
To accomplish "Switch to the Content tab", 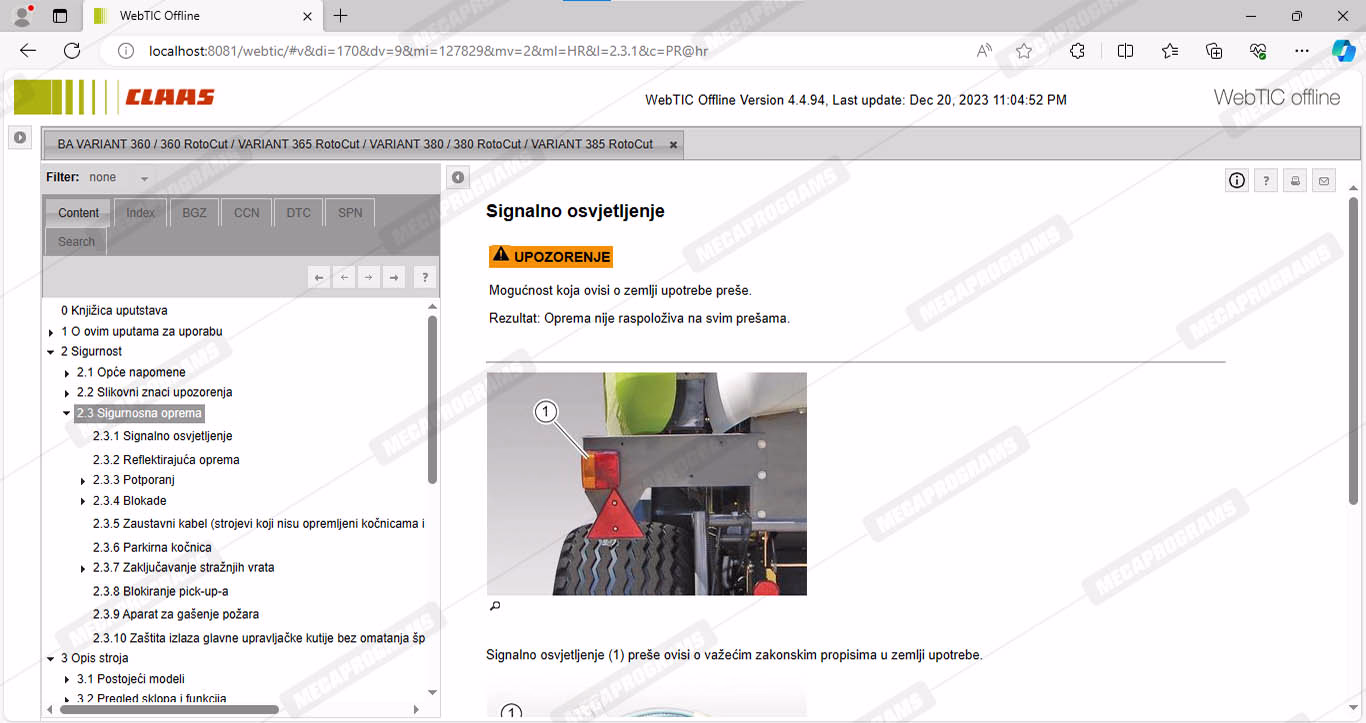I will (78, 213).
